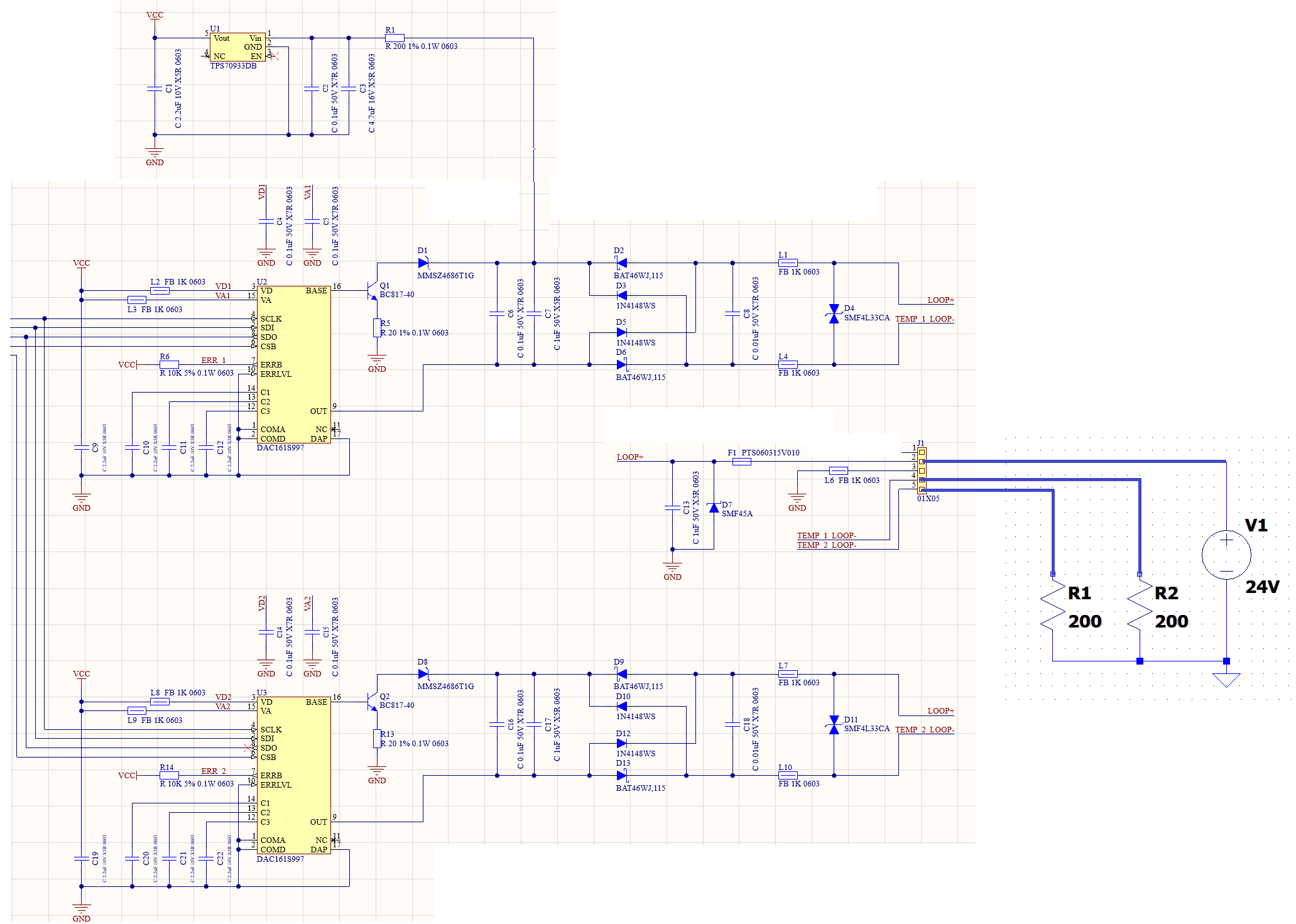Image resolution: width=1296 pixels, height=924 pixels.
Task: Click the J1 01X05 connector symbol
Action: click(922, 470)
